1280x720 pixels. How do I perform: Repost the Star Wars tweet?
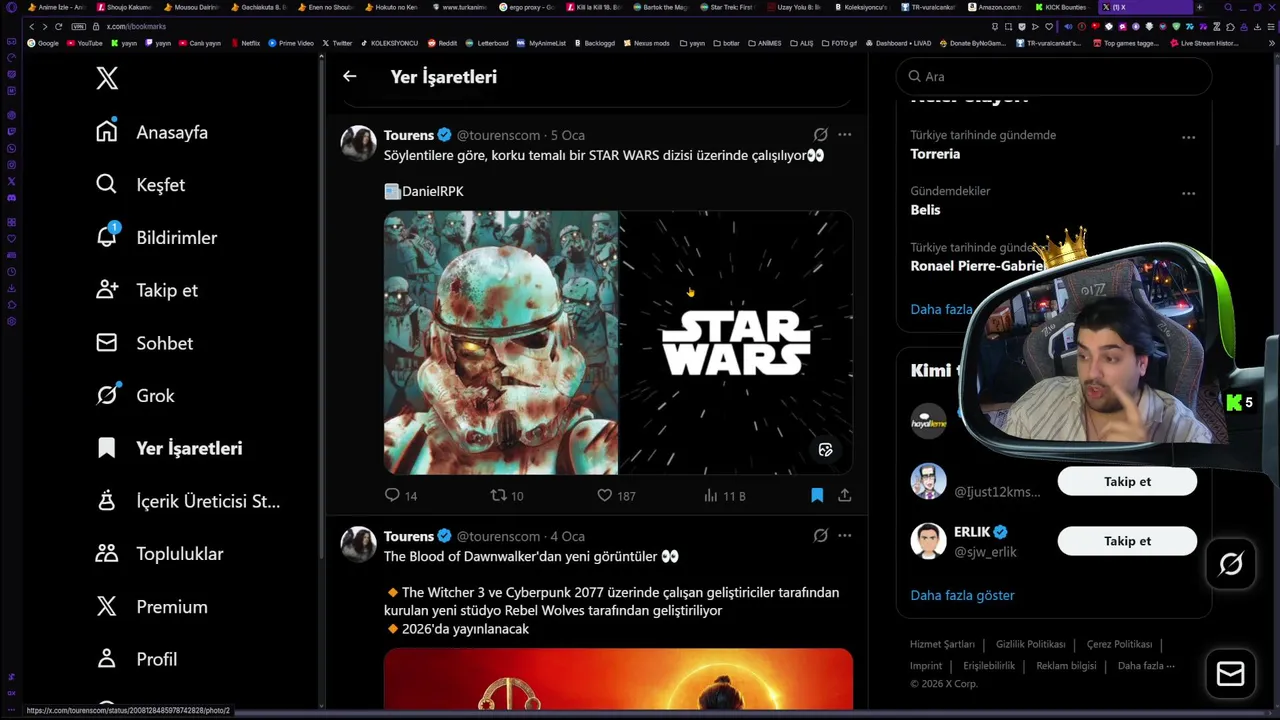pyautogui.click(x=507, y=495)
